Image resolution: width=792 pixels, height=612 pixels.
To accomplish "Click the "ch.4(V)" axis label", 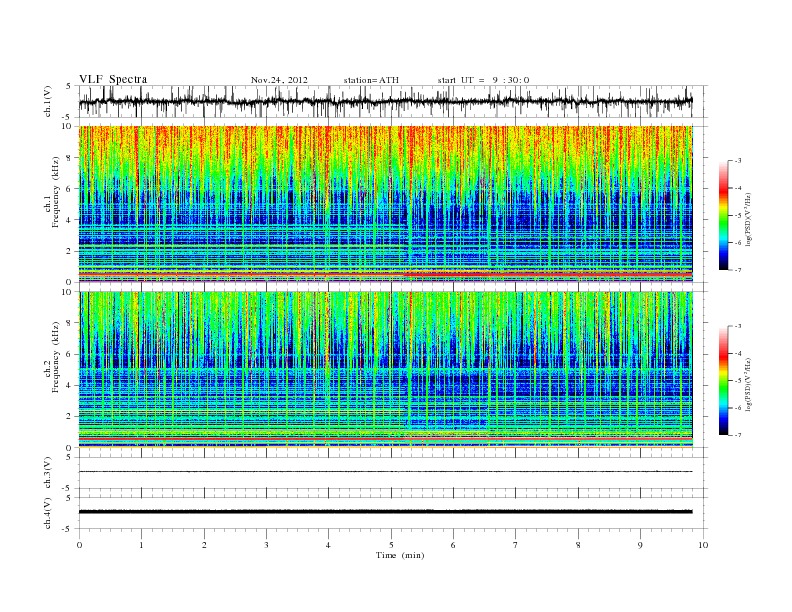I will tap(48, 513).
